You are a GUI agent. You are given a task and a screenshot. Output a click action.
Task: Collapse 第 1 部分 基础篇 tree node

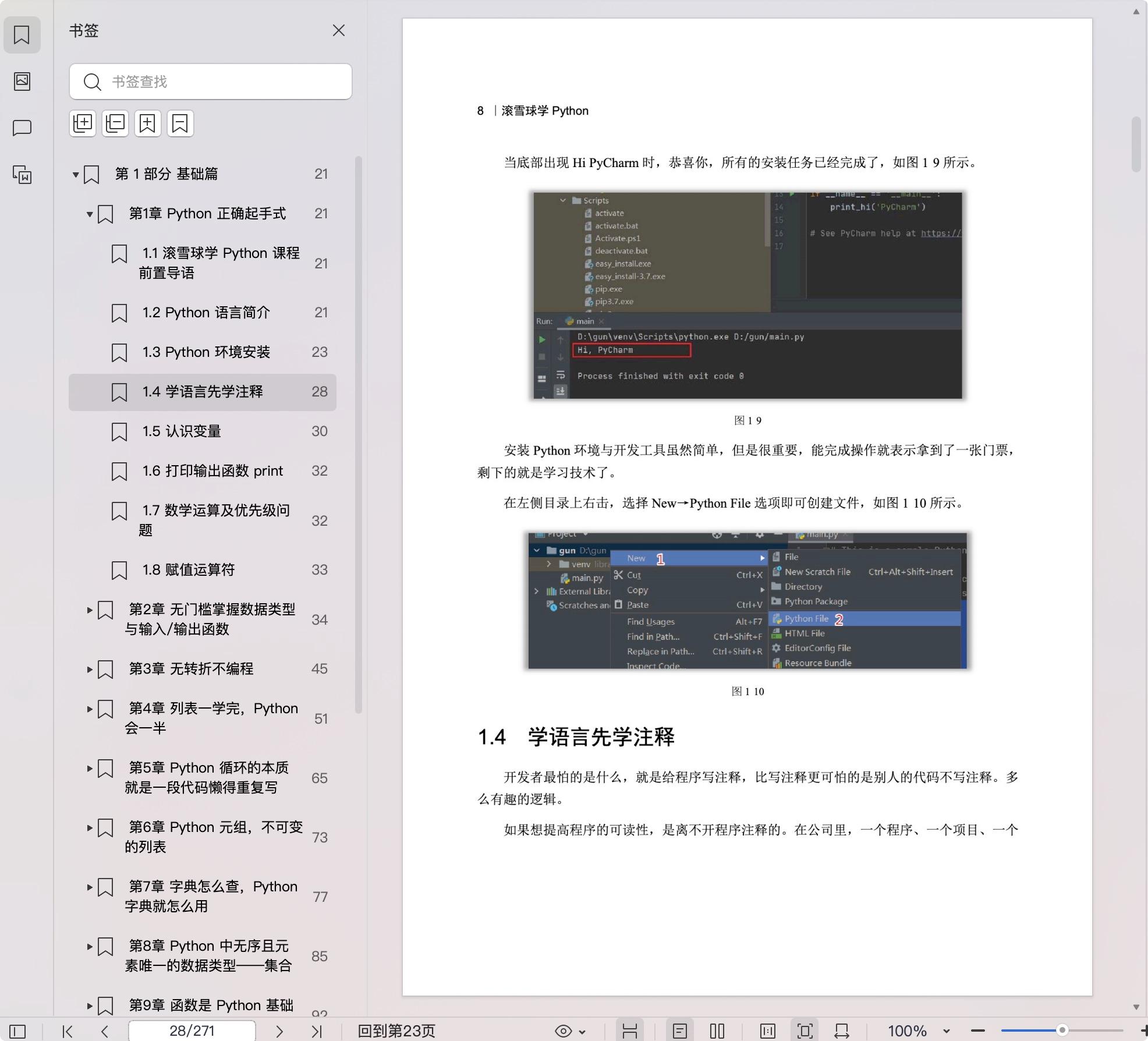click(76, 174)
